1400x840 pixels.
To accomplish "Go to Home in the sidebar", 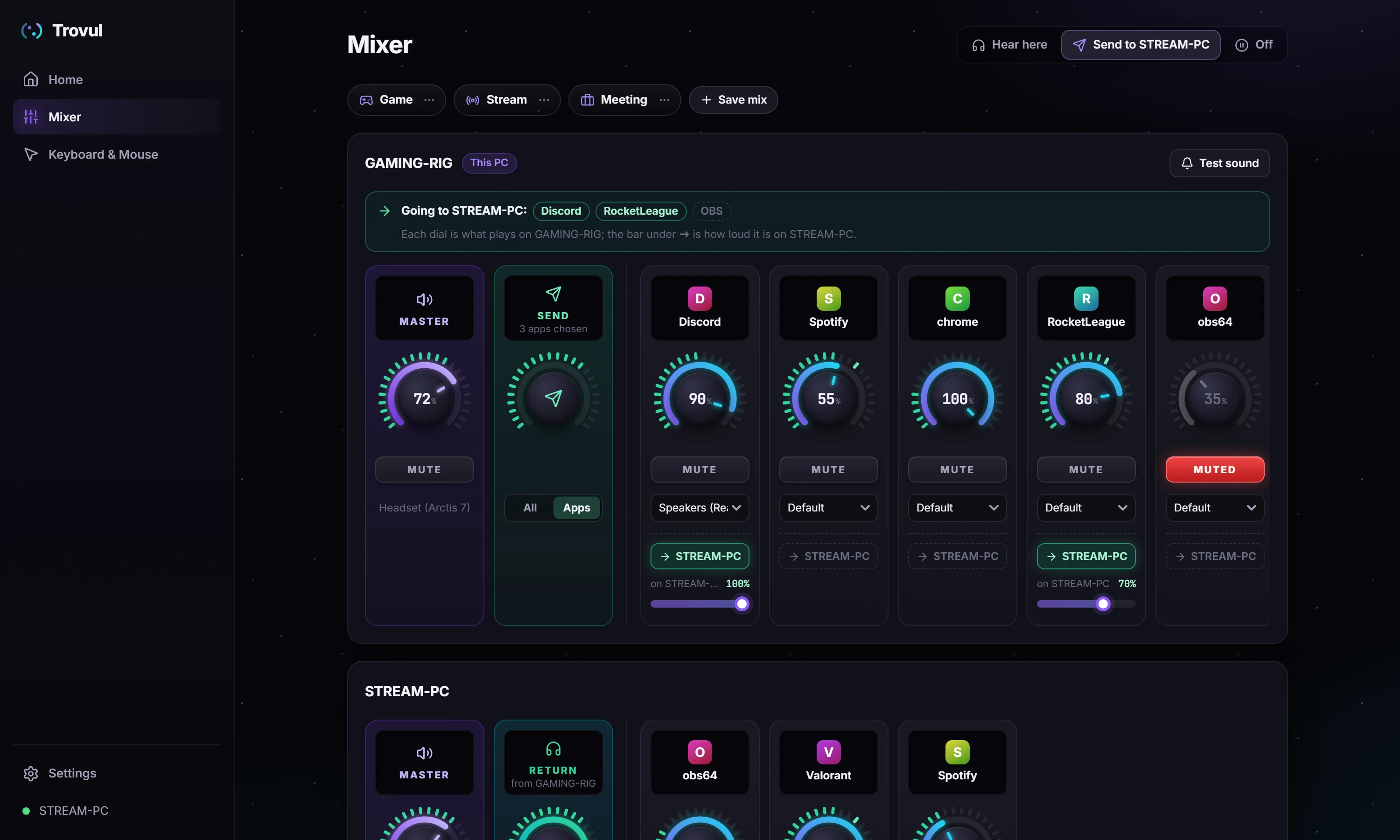I will click(117, 79).
